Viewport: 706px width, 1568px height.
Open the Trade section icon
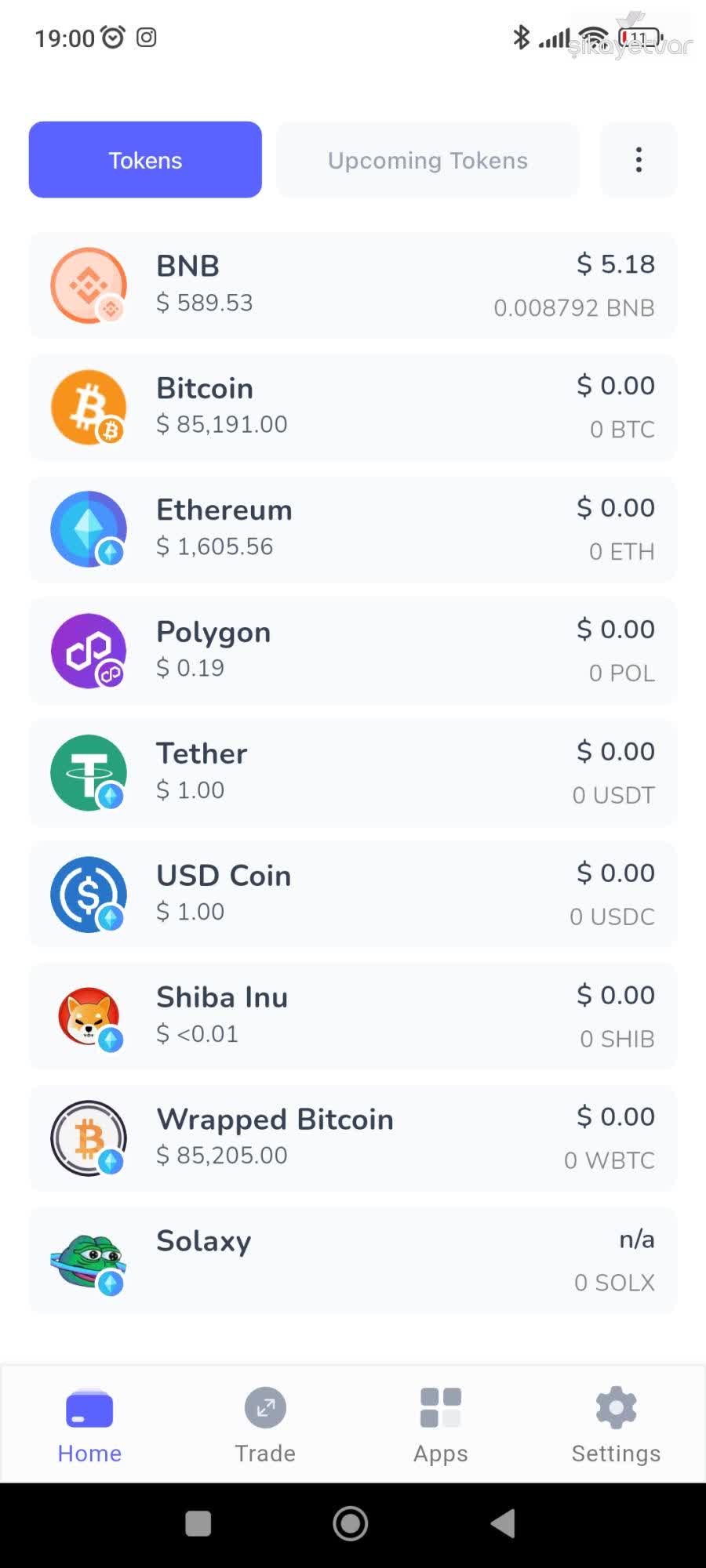click(264, 1407)
